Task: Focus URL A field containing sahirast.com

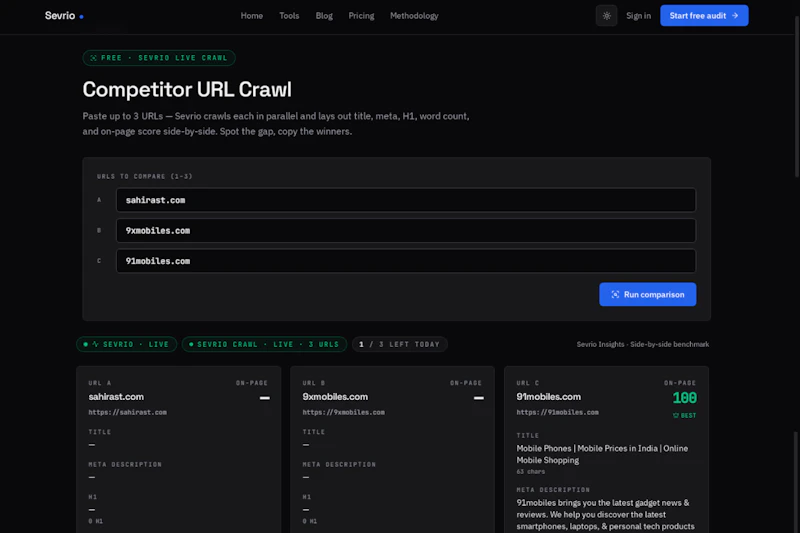Action: [406, 200]
